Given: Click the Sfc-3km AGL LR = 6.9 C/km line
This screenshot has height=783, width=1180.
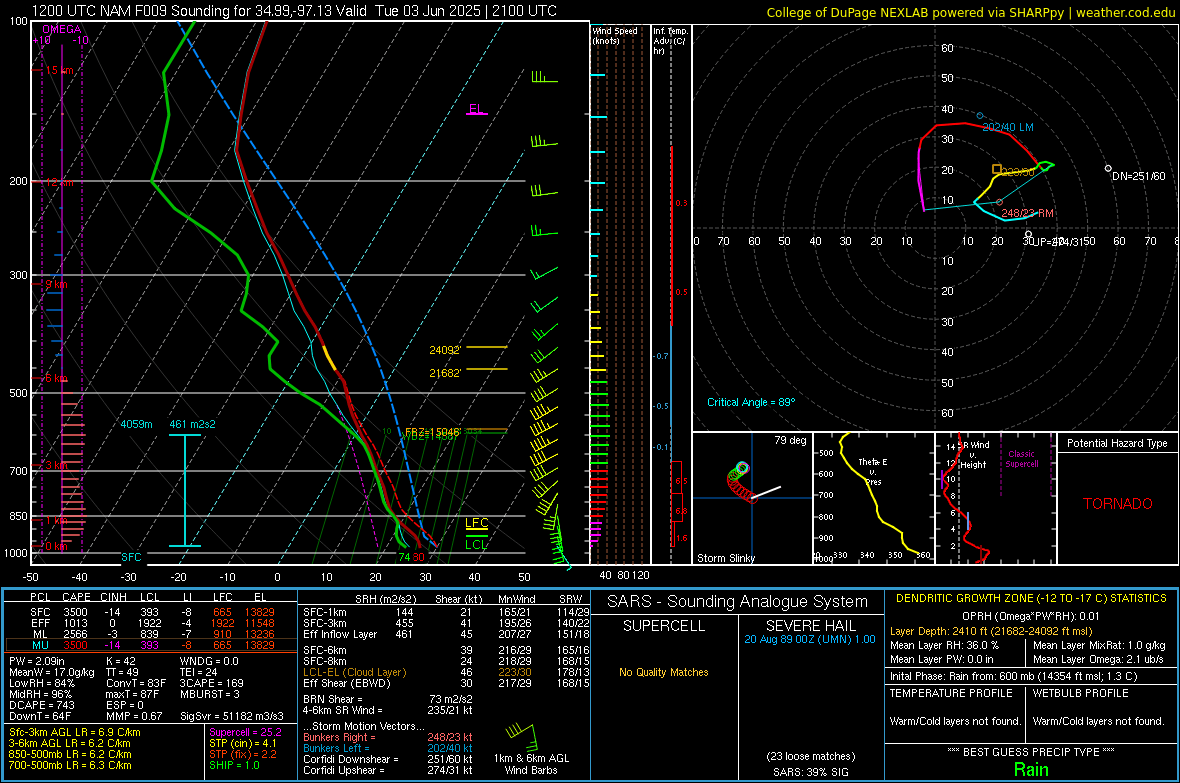Looking at the screenshot, I should click(75, 733).
